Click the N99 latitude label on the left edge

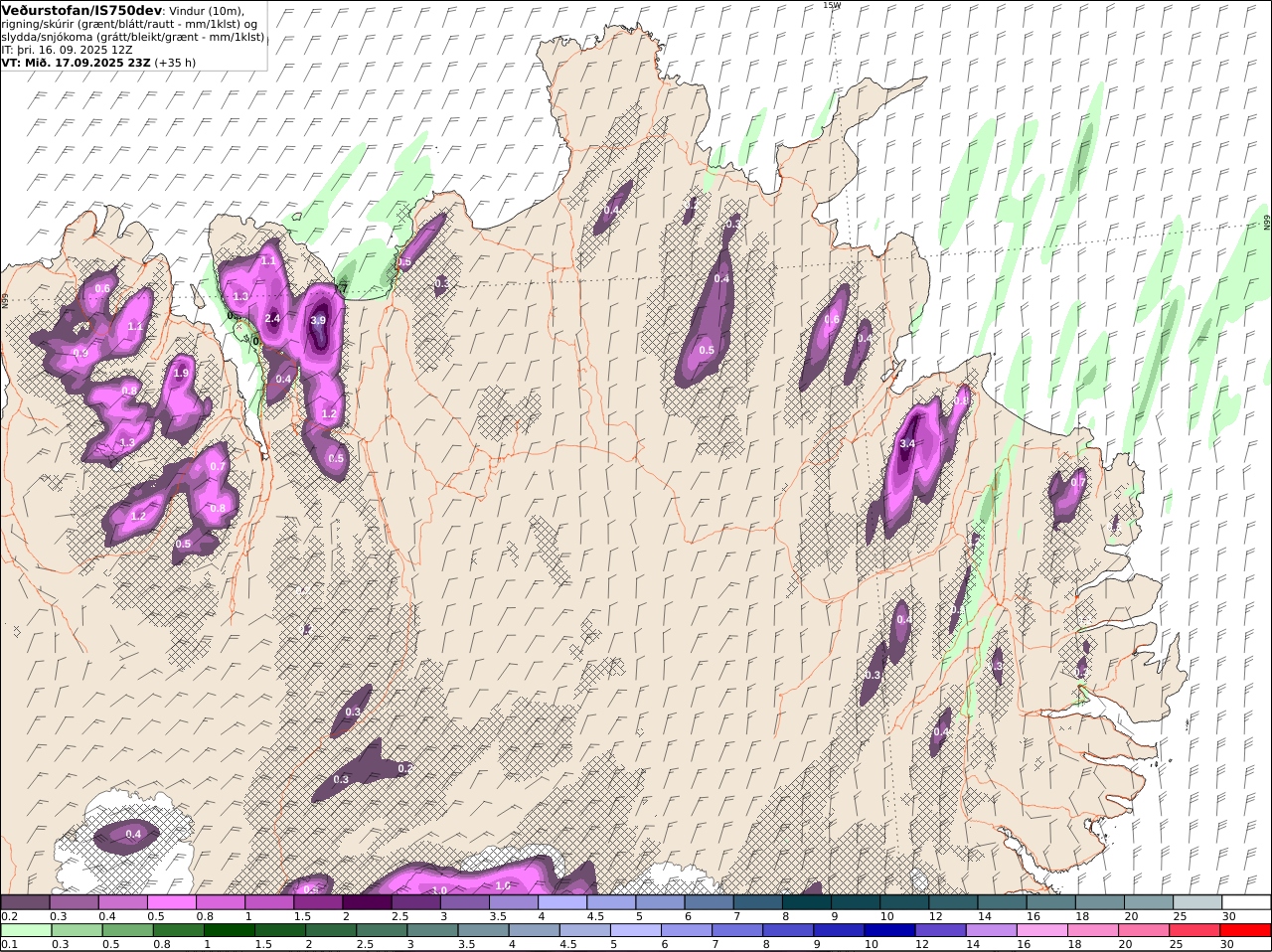click(5, 299)
